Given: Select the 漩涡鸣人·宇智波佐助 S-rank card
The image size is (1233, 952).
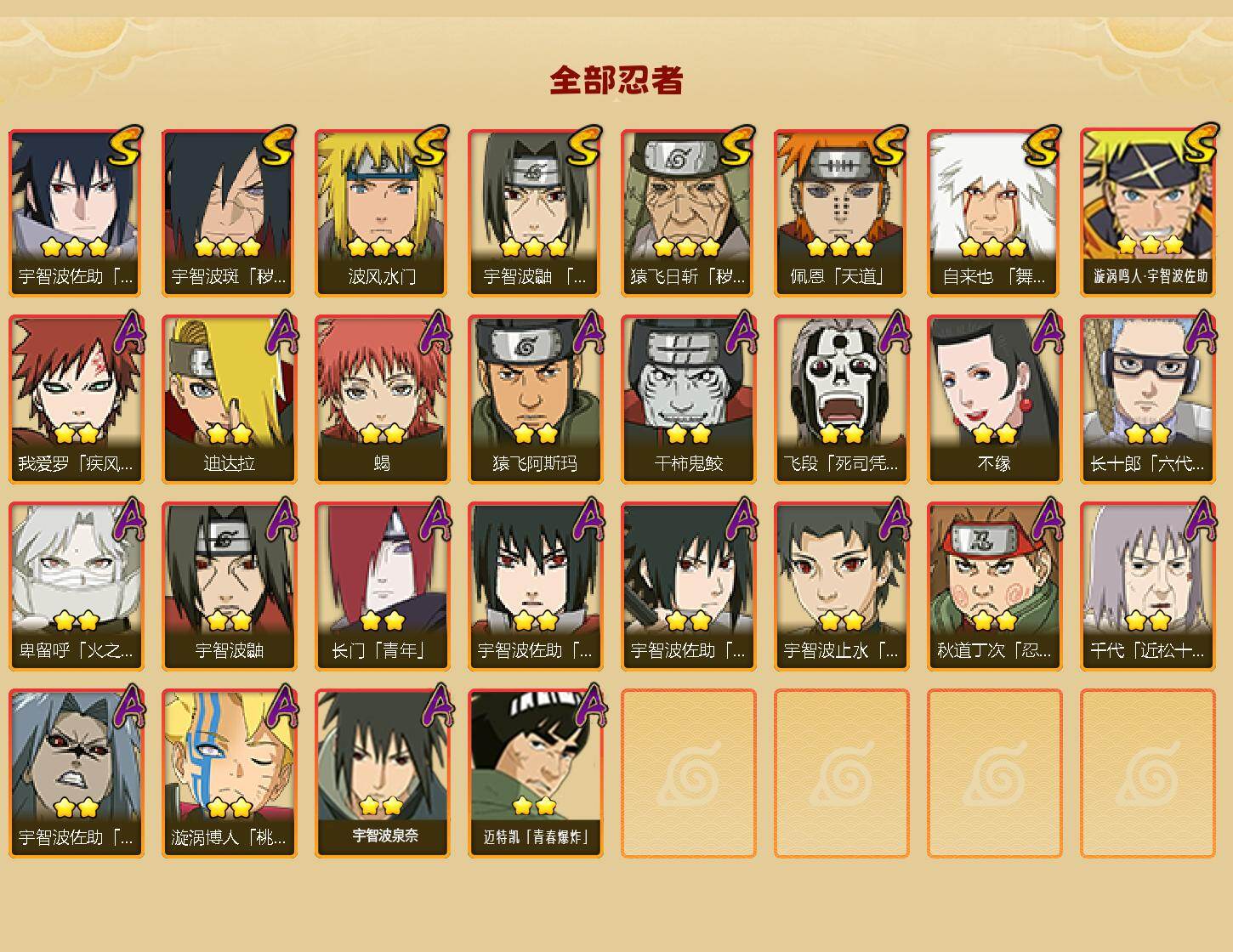Looking at the screenshot, I should point(1147,212).
